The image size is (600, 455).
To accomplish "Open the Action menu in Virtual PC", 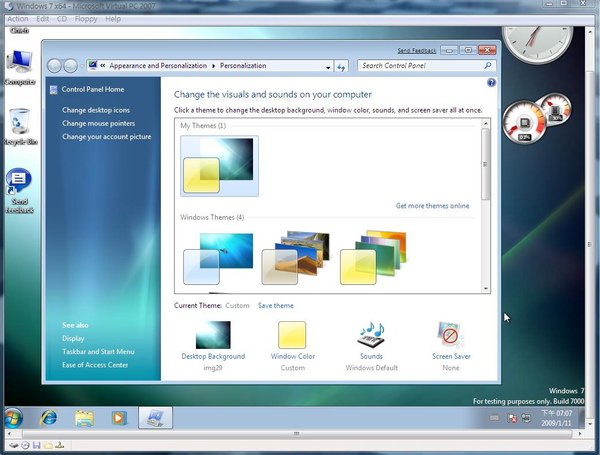I will pyautogui.click(x=18, y=19).
